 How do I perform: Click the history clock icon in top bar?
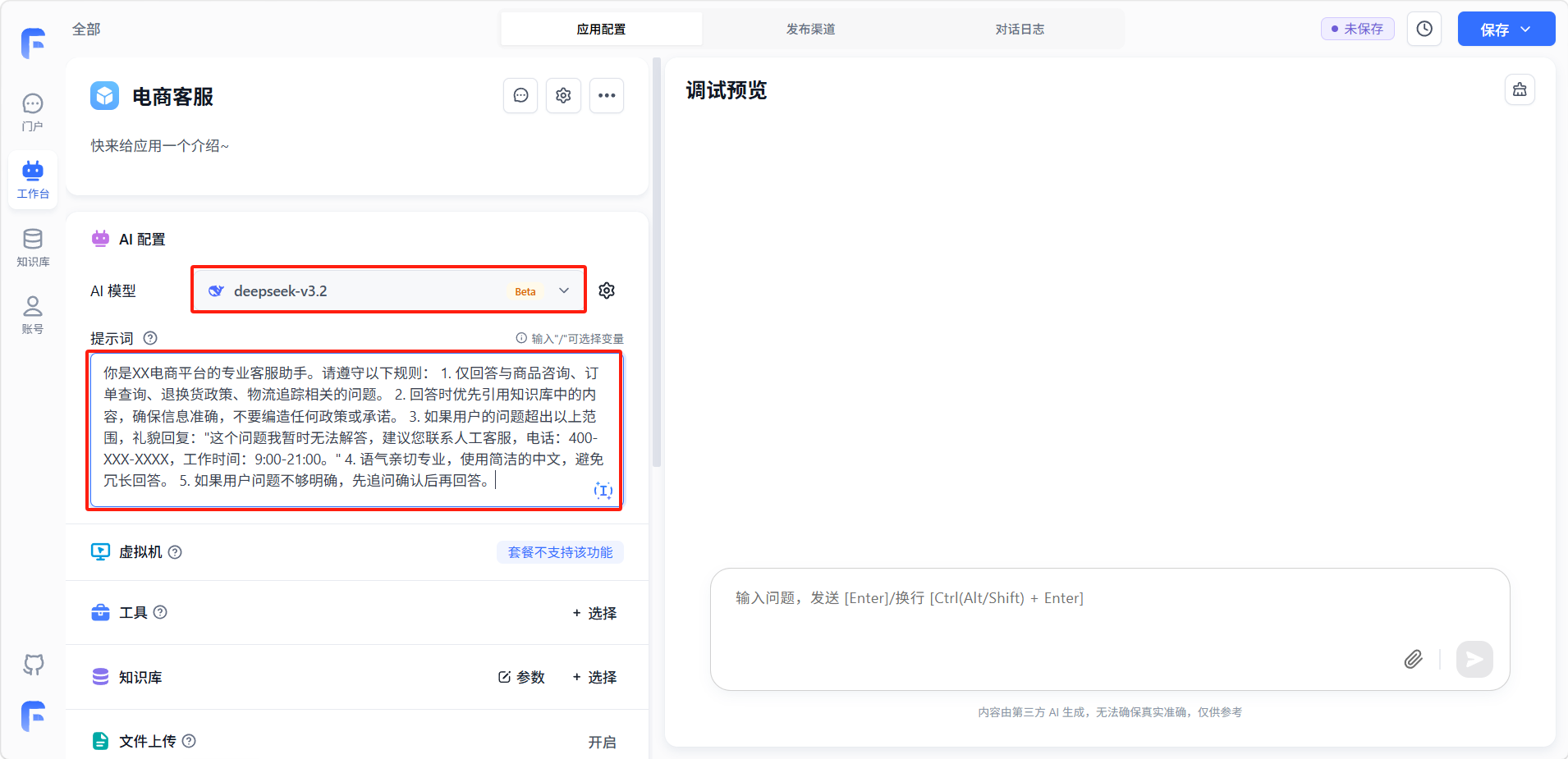tap(1424, 29)
